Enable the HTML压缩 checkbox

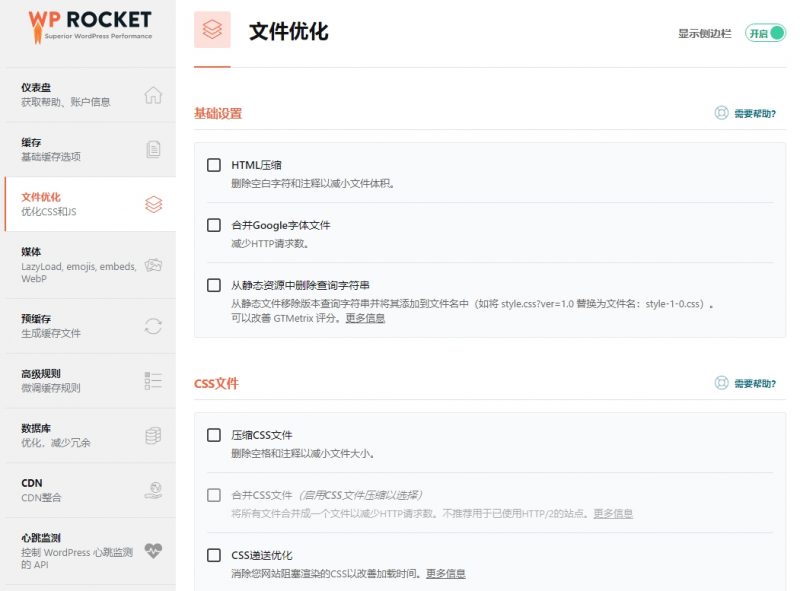[x=214, y=164]
